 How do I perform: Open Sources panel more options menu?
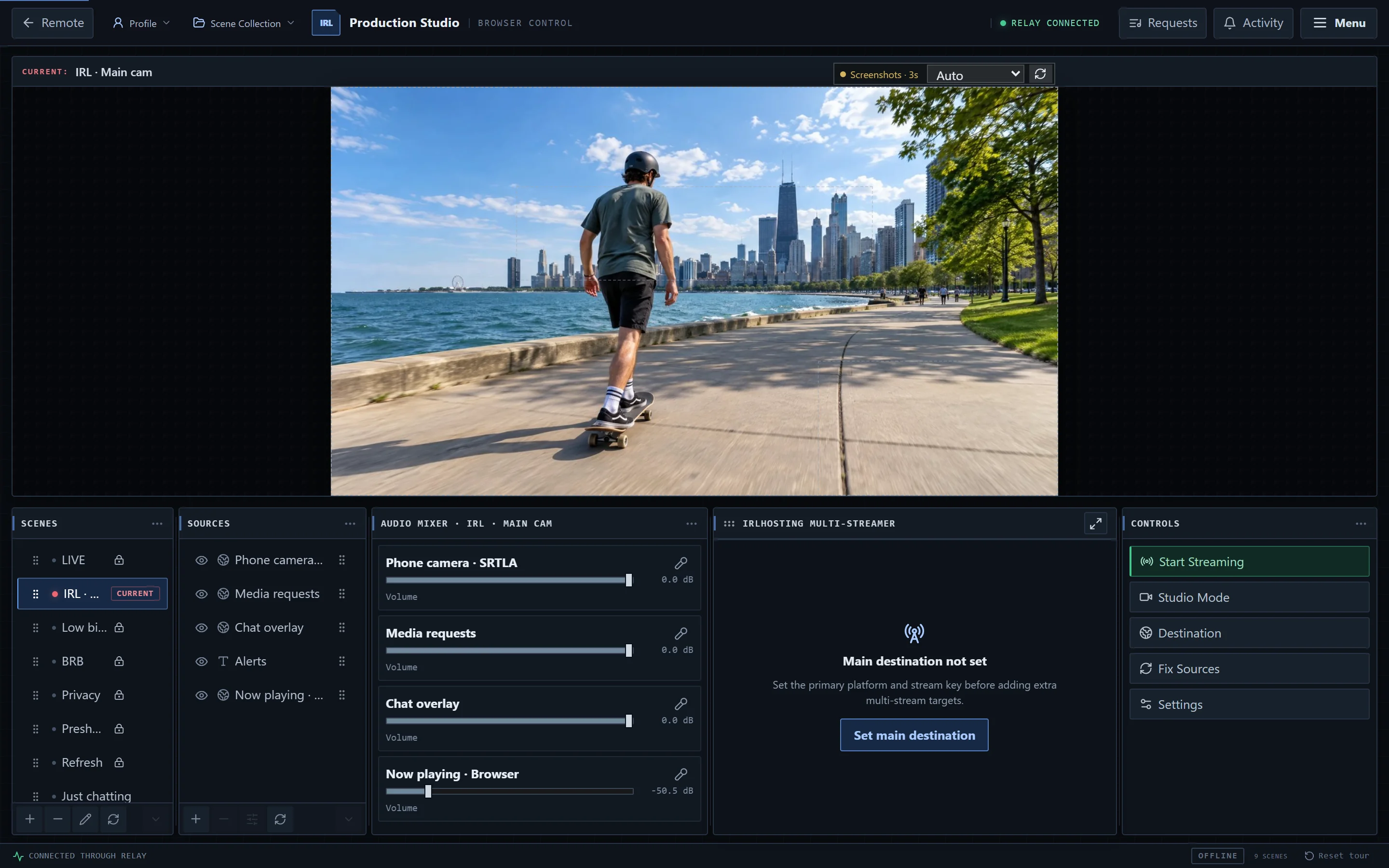(350, 523)
